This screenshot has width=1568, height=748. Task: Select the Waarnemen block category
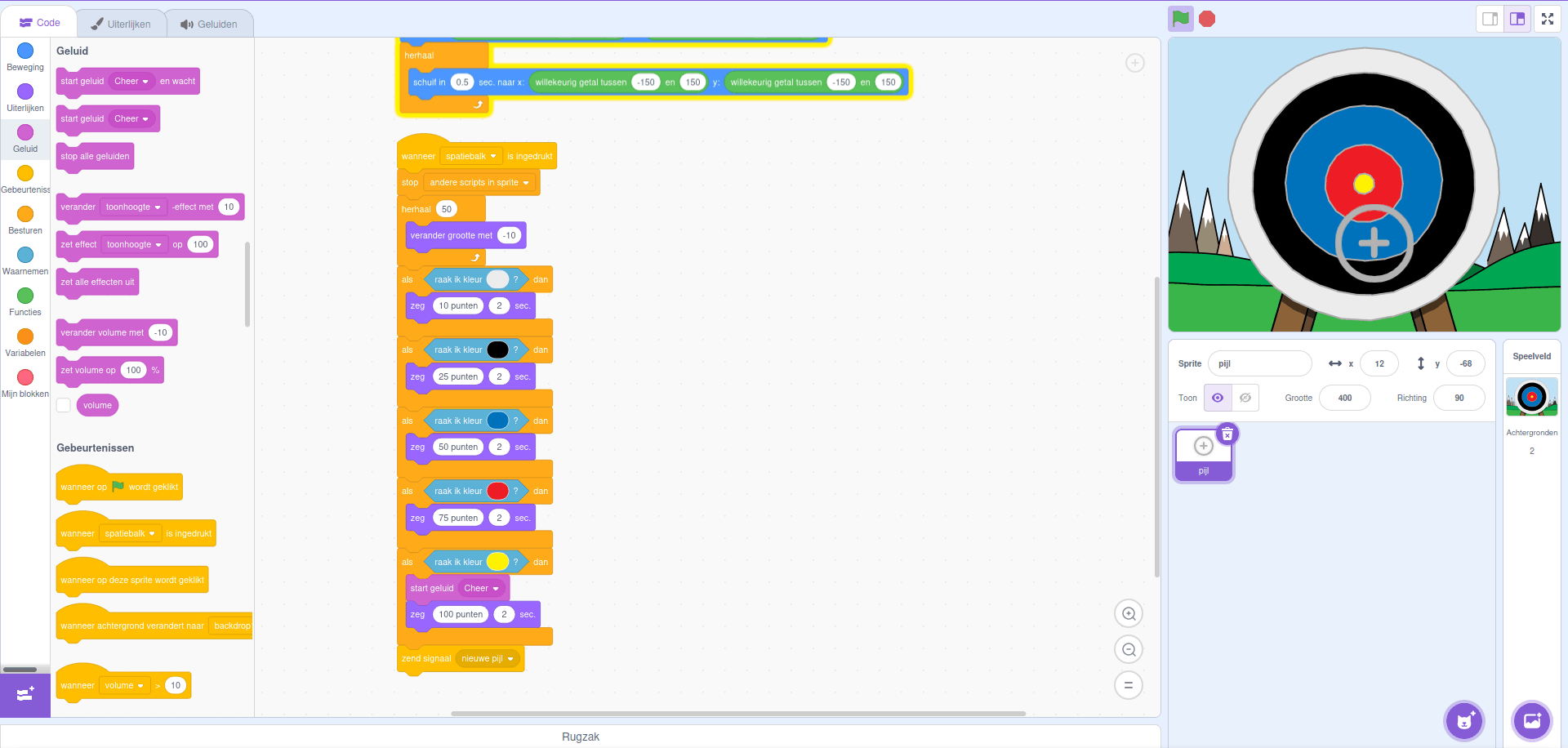tap(25, 262)
